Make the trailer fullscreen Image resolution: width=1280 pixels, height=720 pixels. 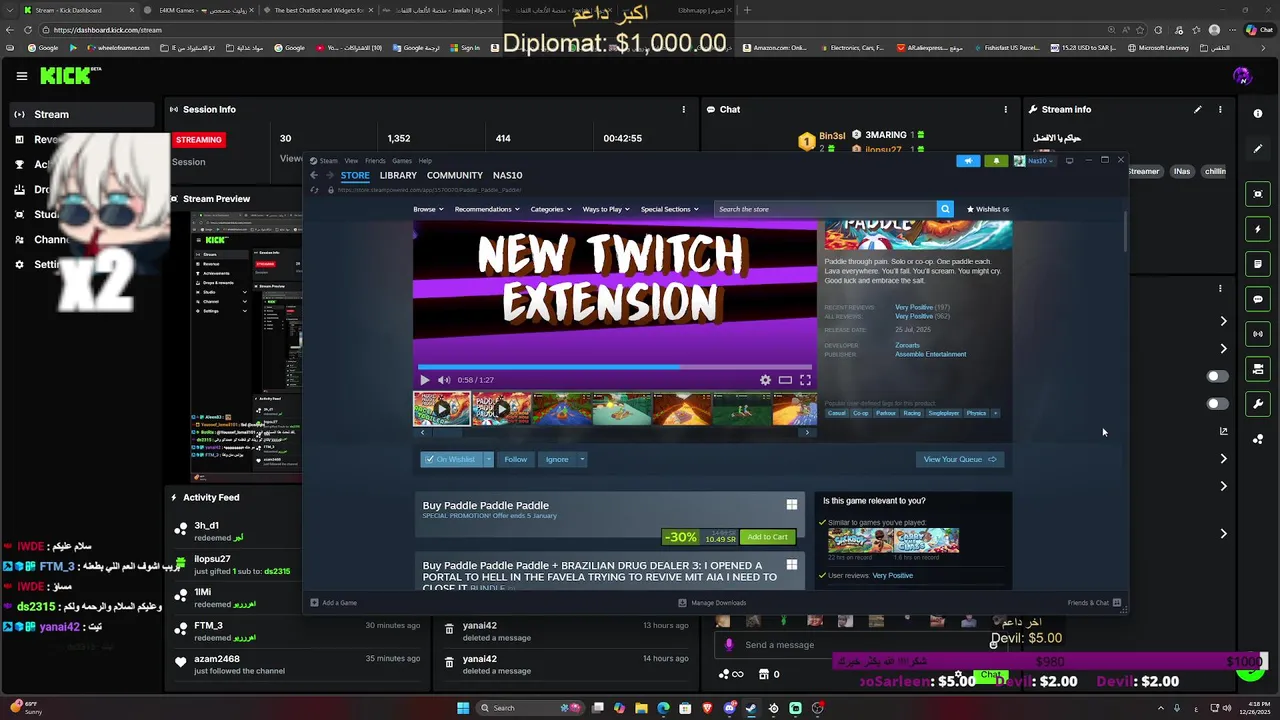805,380
